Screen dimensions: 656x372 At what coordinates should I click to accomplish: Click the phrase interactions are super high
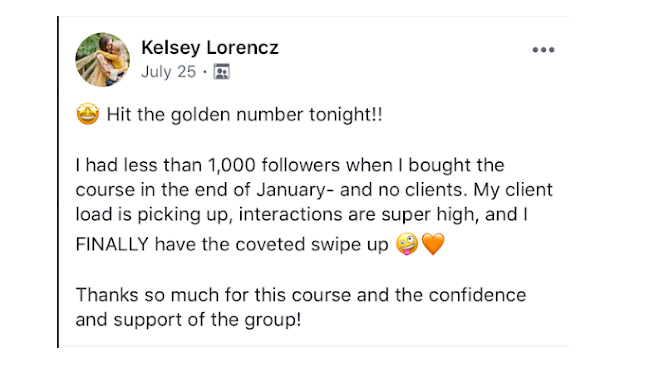pos(359,215)
